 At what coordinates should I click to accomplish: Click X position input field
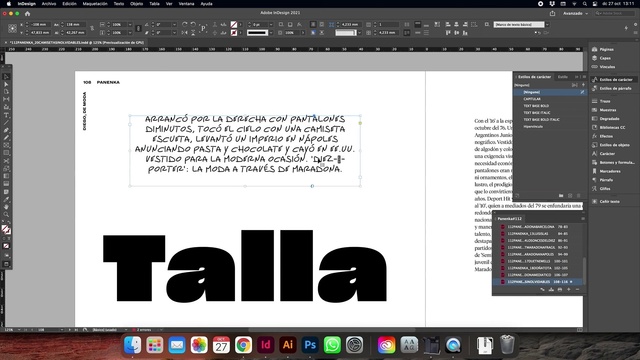click(40, 24)
